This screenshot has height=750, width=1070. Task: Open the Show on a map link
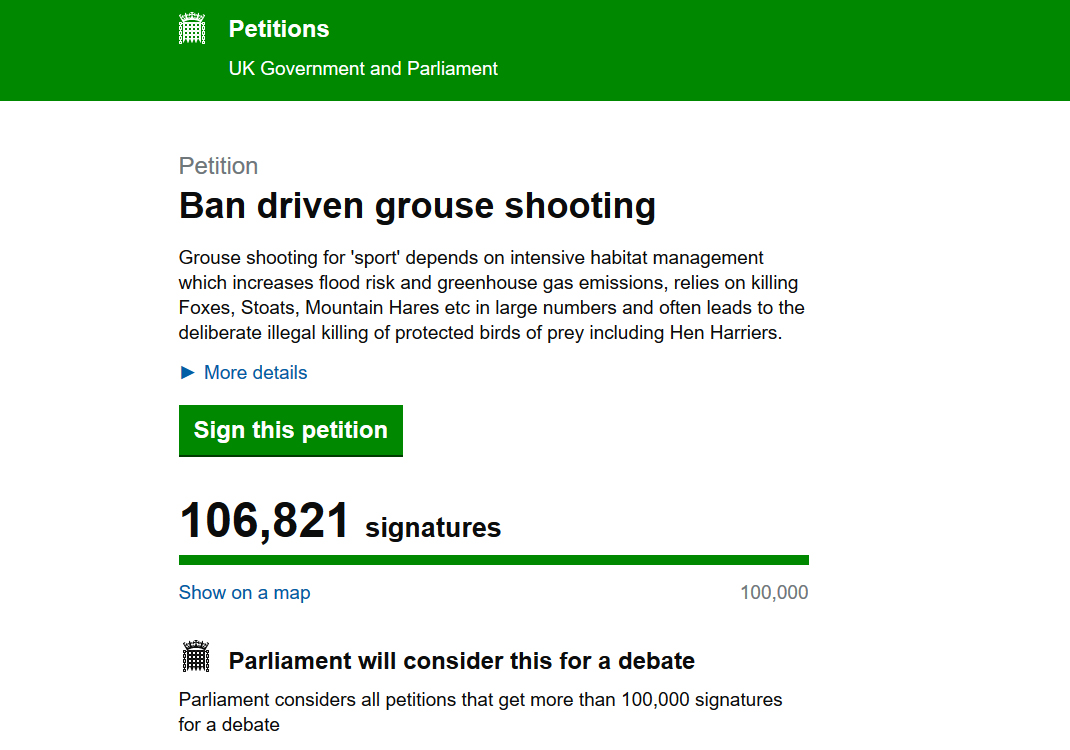tap(244, 592)
